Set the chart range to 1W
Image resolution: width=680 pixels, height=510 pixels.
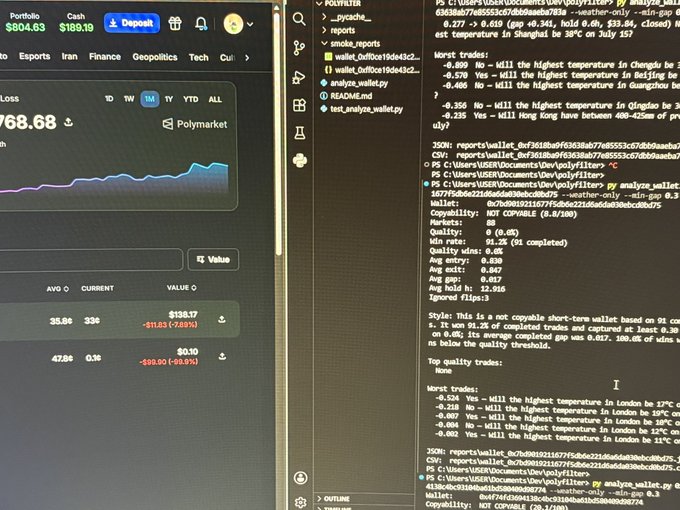129,99
